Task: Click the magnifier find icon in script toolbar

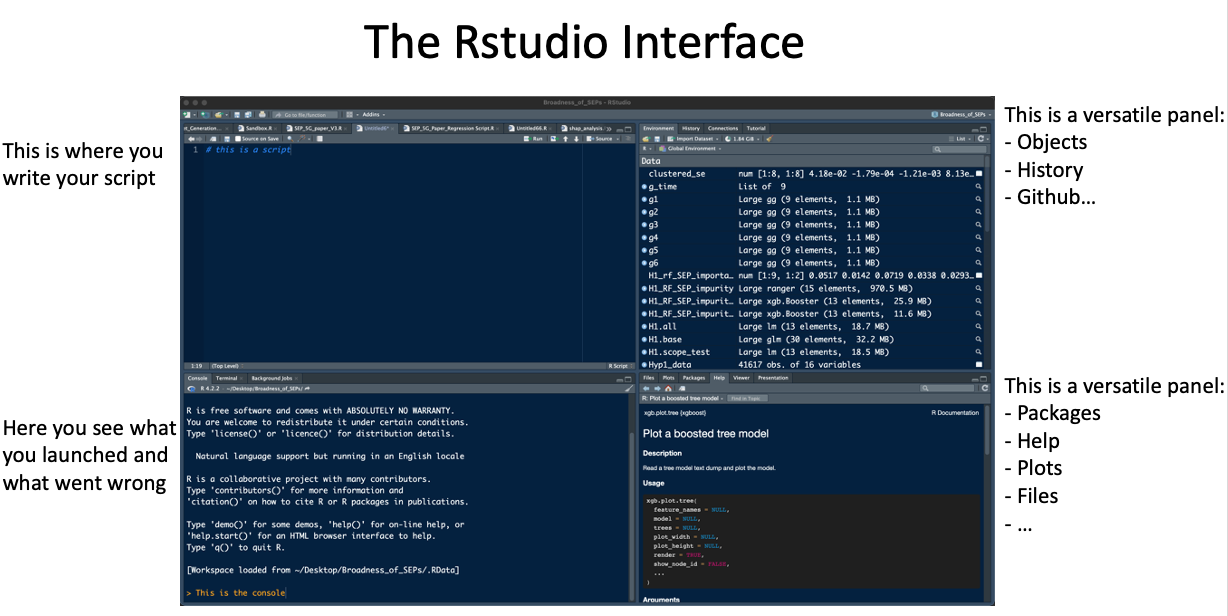Action: click(289, 139)
